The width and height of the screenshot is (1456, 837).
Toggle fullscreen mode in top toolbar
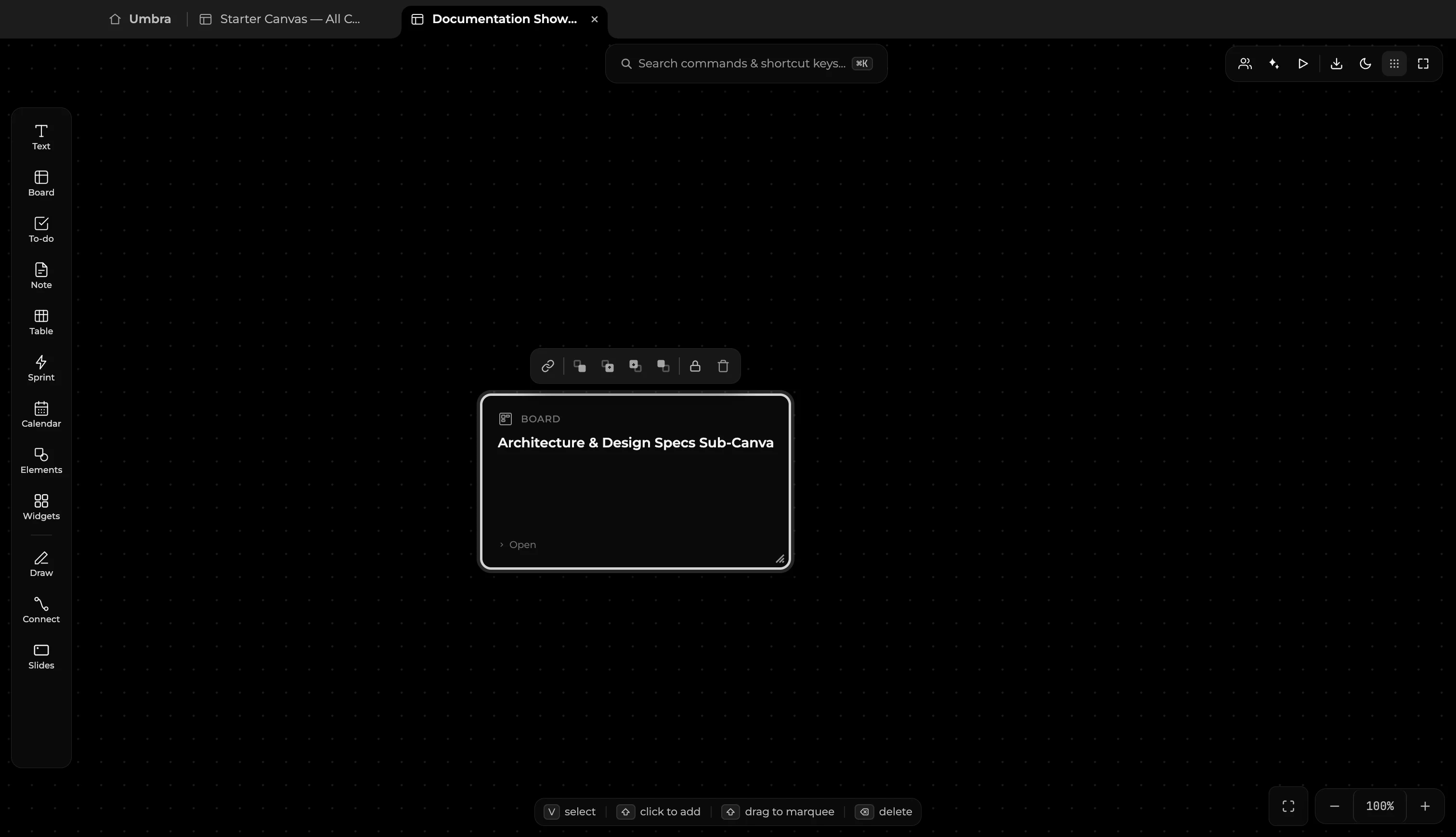(1423, 64)
